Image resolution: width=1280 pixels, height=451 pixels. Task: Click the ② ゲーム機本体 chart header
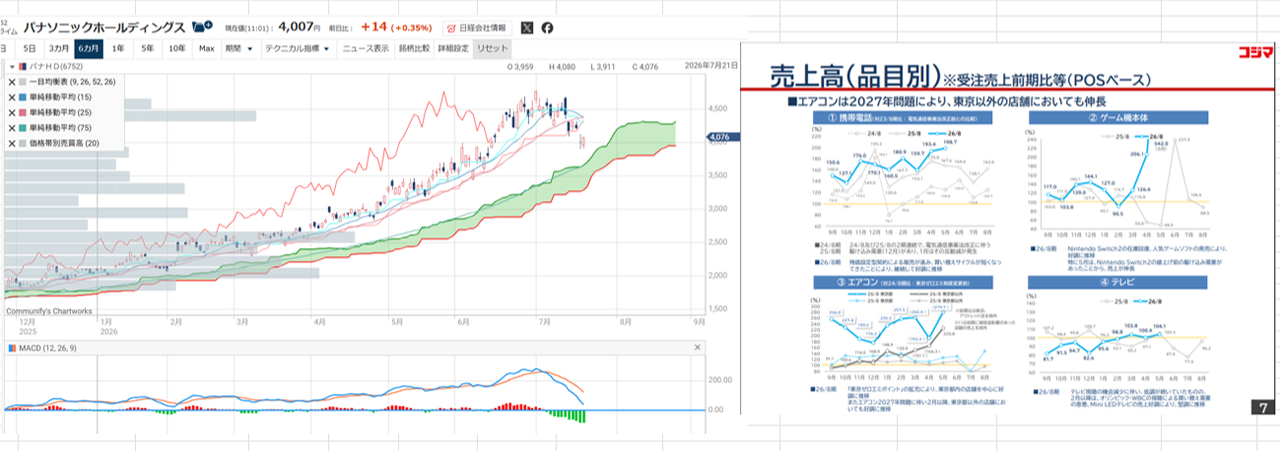(1117, 117)
